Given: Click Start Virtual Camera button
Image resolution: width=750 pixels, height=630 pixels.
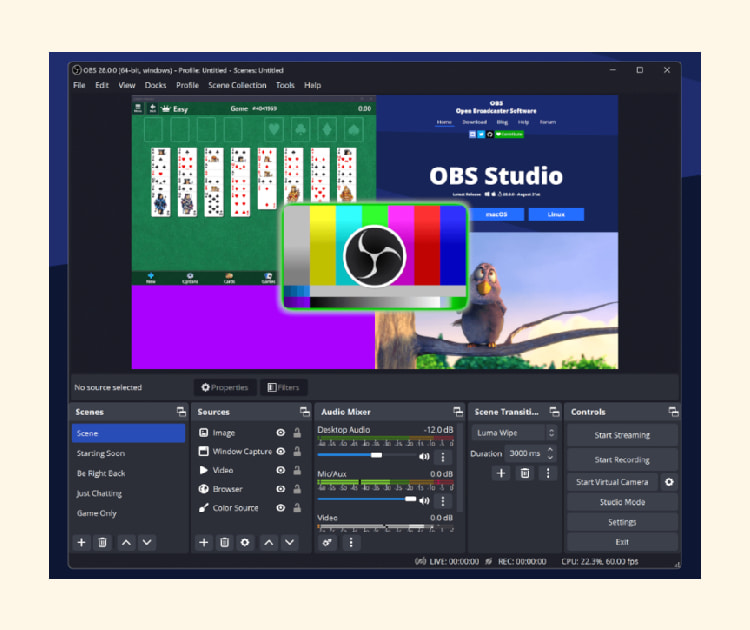Looking at the screenshot, I should (612, 482).
